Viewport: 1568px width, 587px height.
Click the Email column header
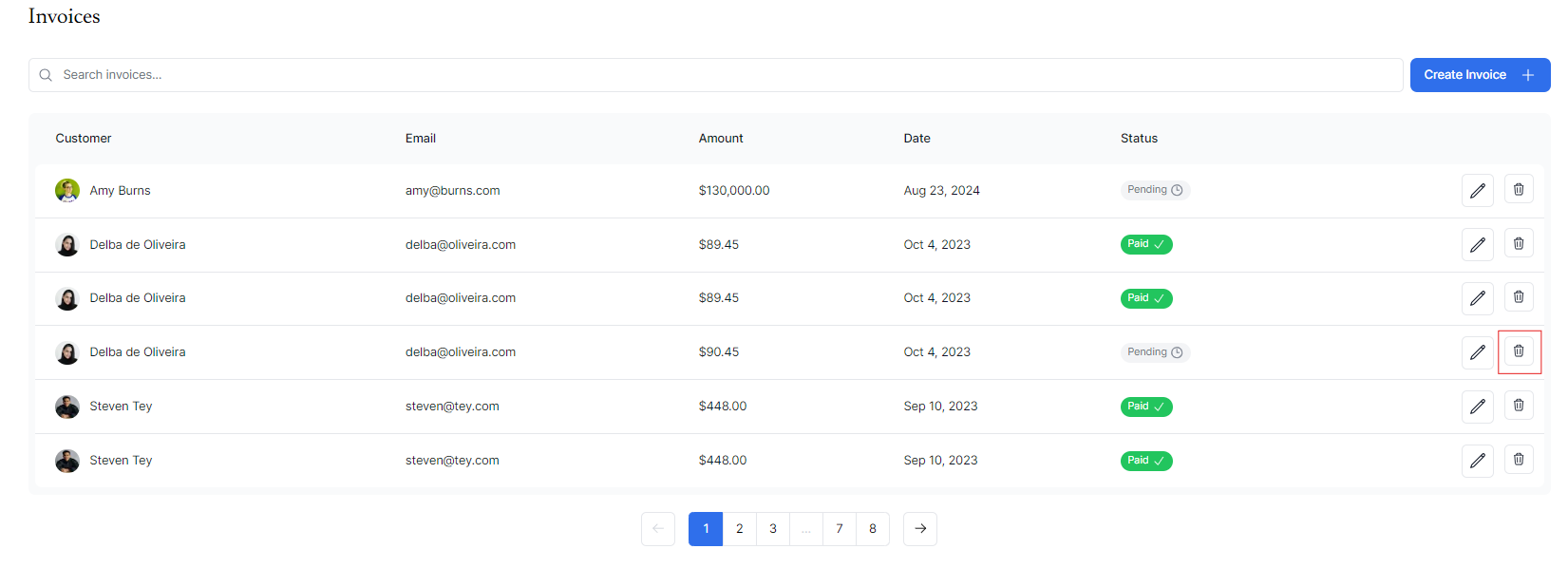tap(421, 139)
